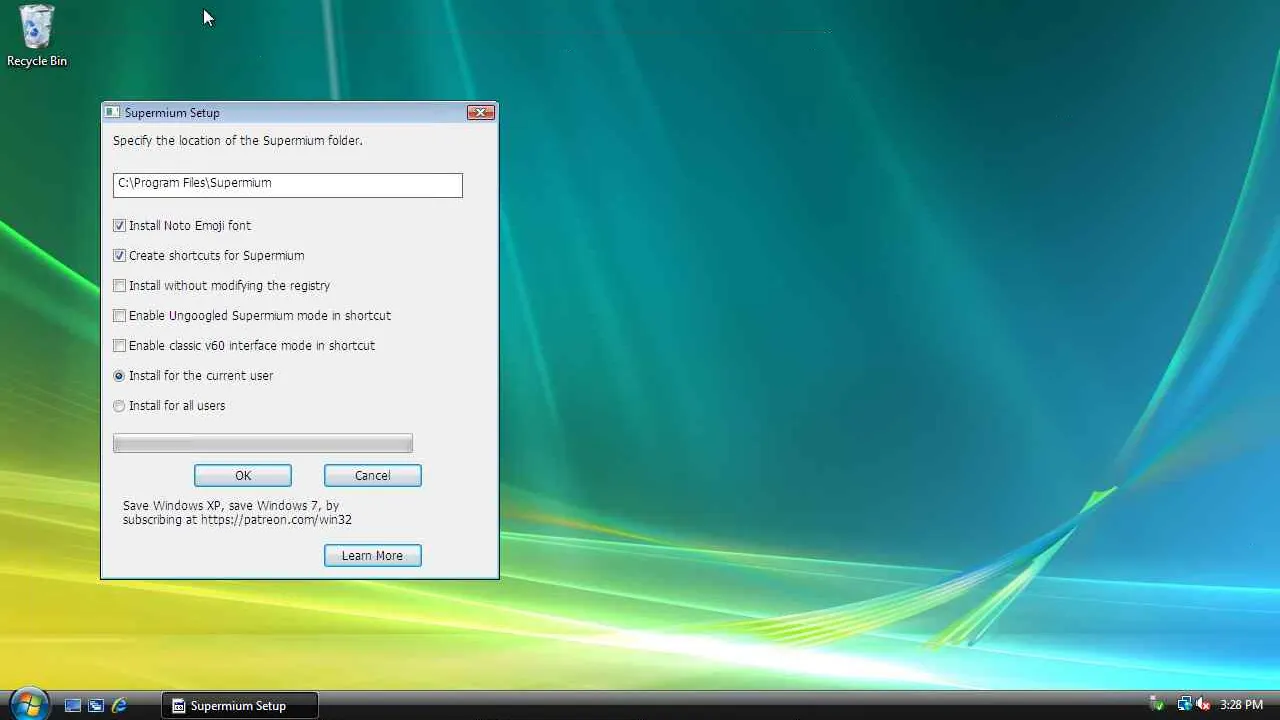
Task: Click the Supermium Setup taskbar button
Action: 240,705
